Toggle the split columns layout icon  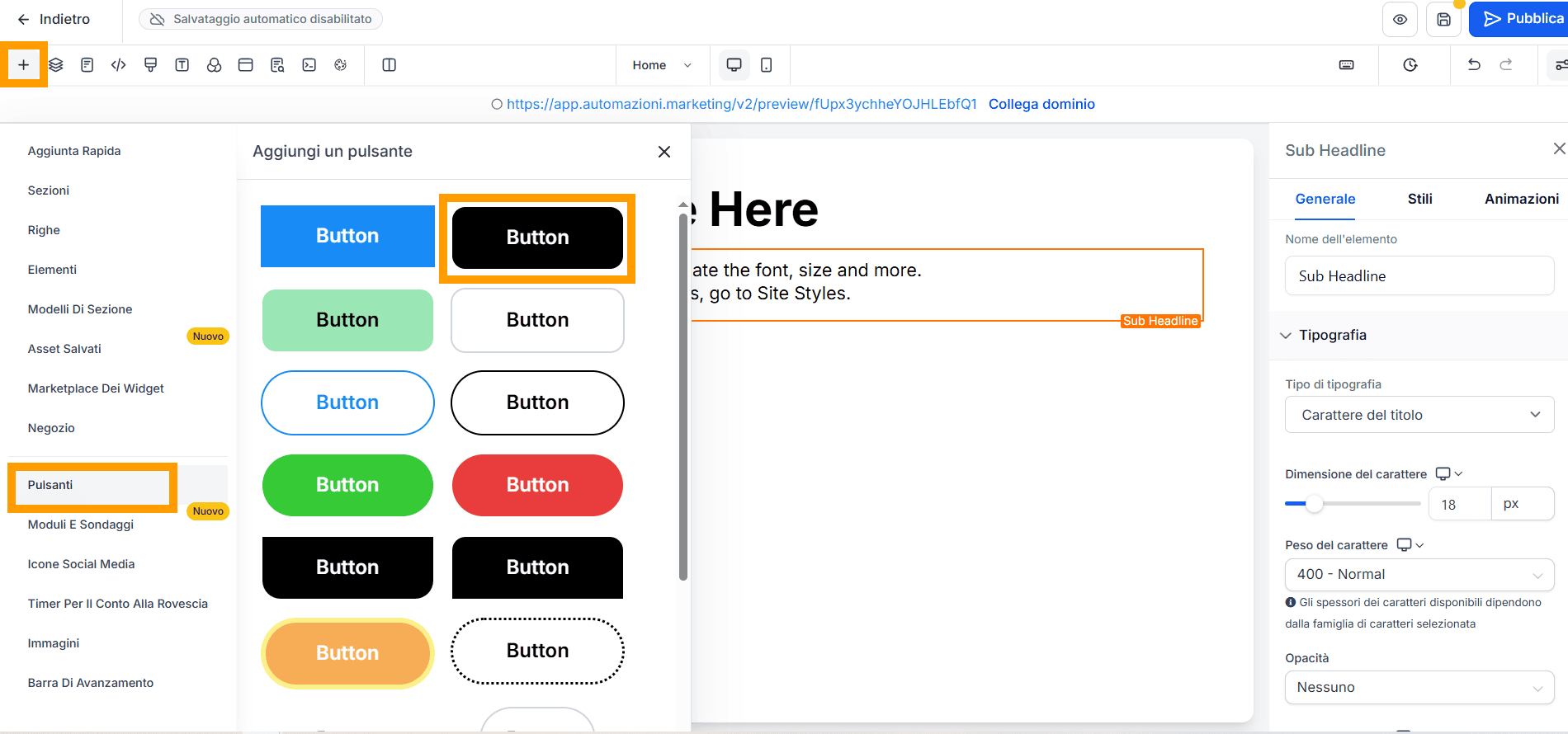[390, 65]
